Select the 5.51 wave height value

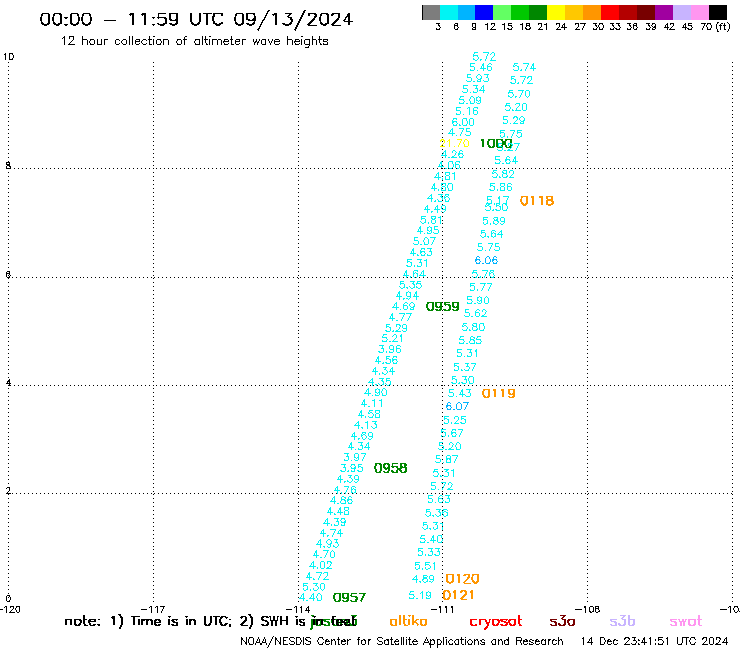point(425,566)
